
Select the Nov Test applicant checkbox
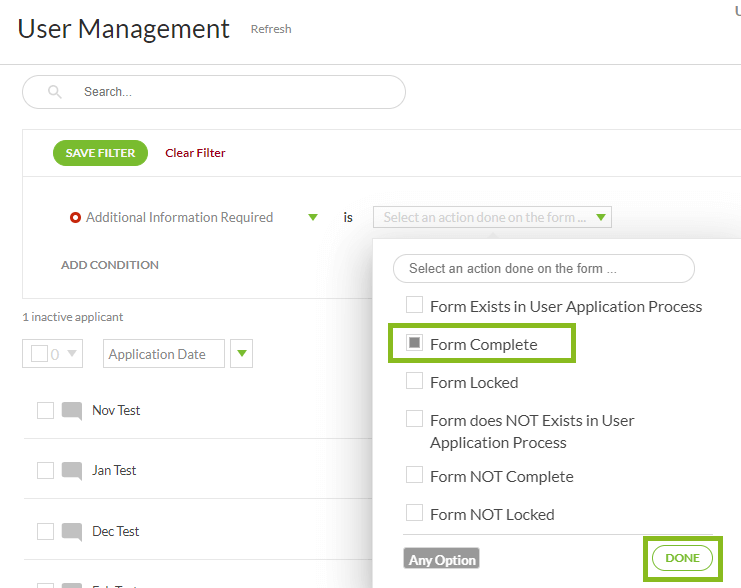(45, 410)
